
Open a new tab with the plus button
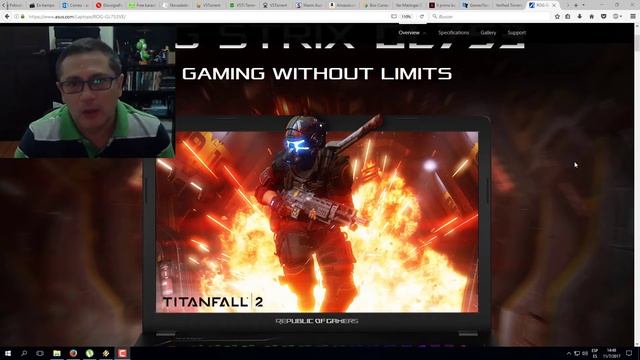576,5
